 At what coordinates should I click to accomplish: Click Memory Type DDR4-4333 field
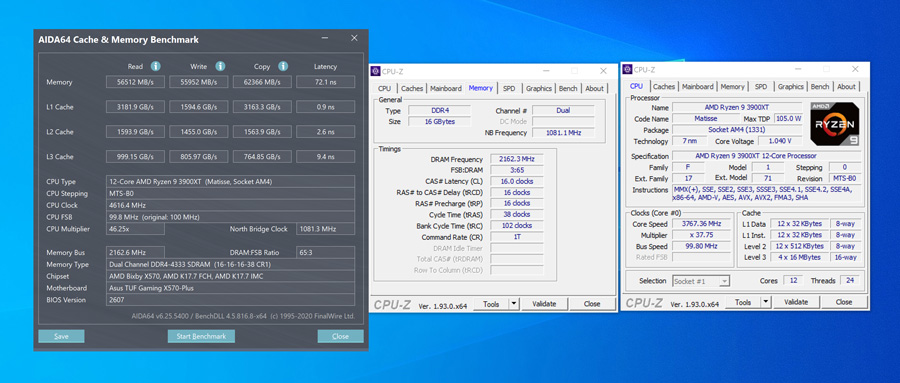[x=230, y=264]
